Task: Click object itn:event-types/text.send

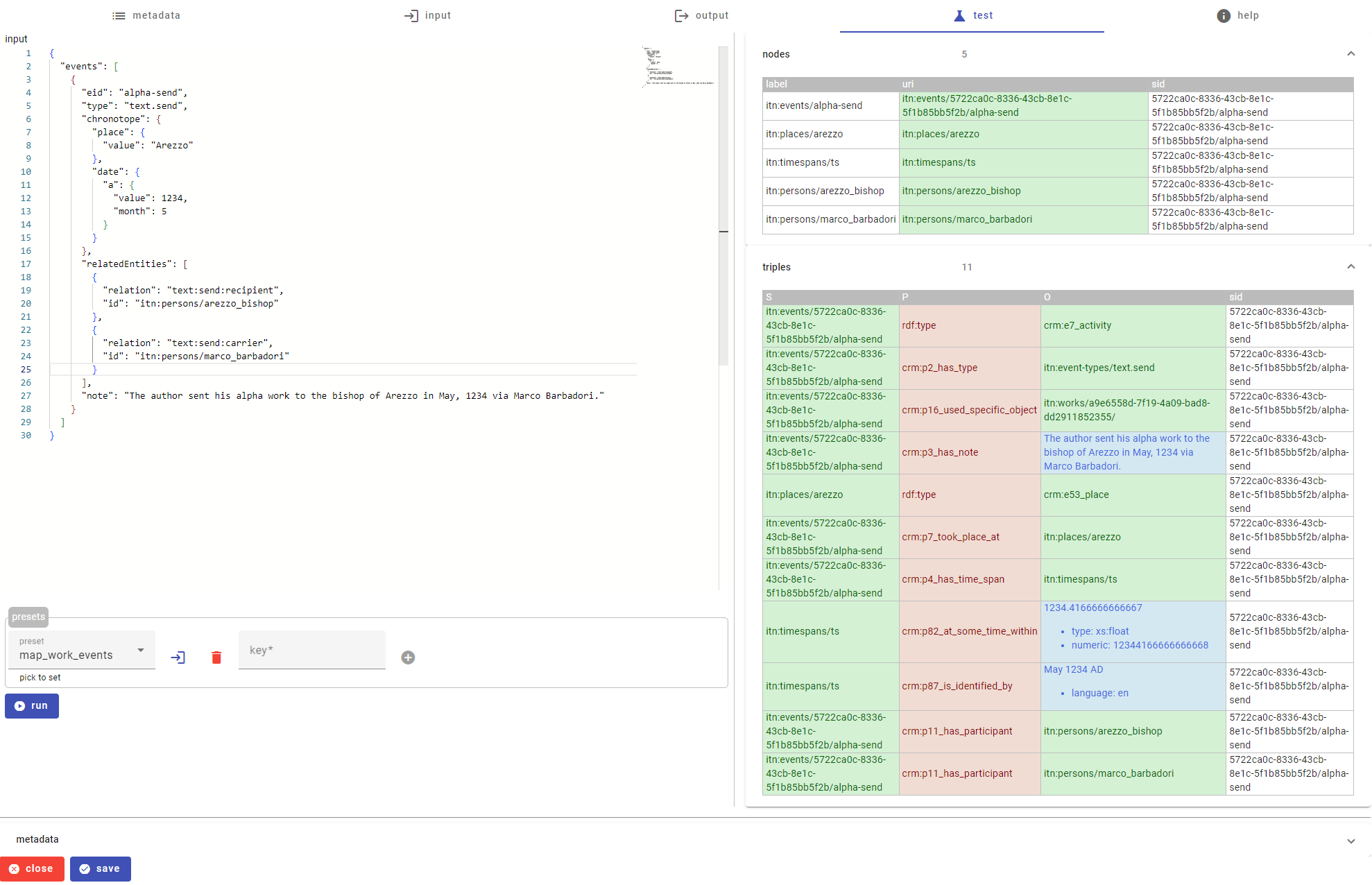Action: tap(1099, 368)
